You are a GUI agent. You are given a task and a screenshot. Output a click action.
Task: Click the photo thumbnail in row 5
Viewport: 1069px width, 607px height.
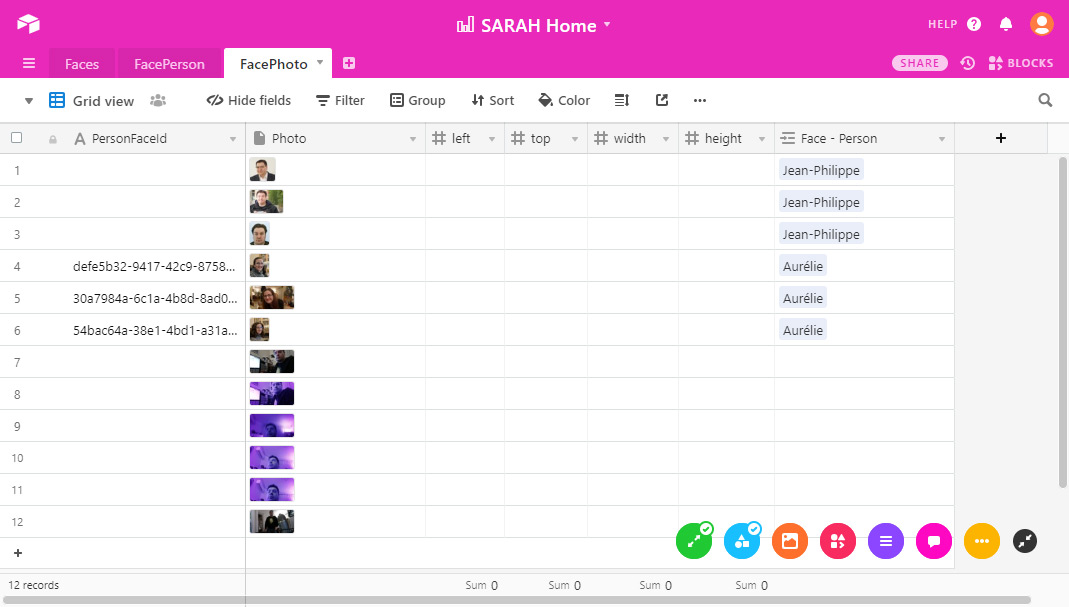coord(271,298)
